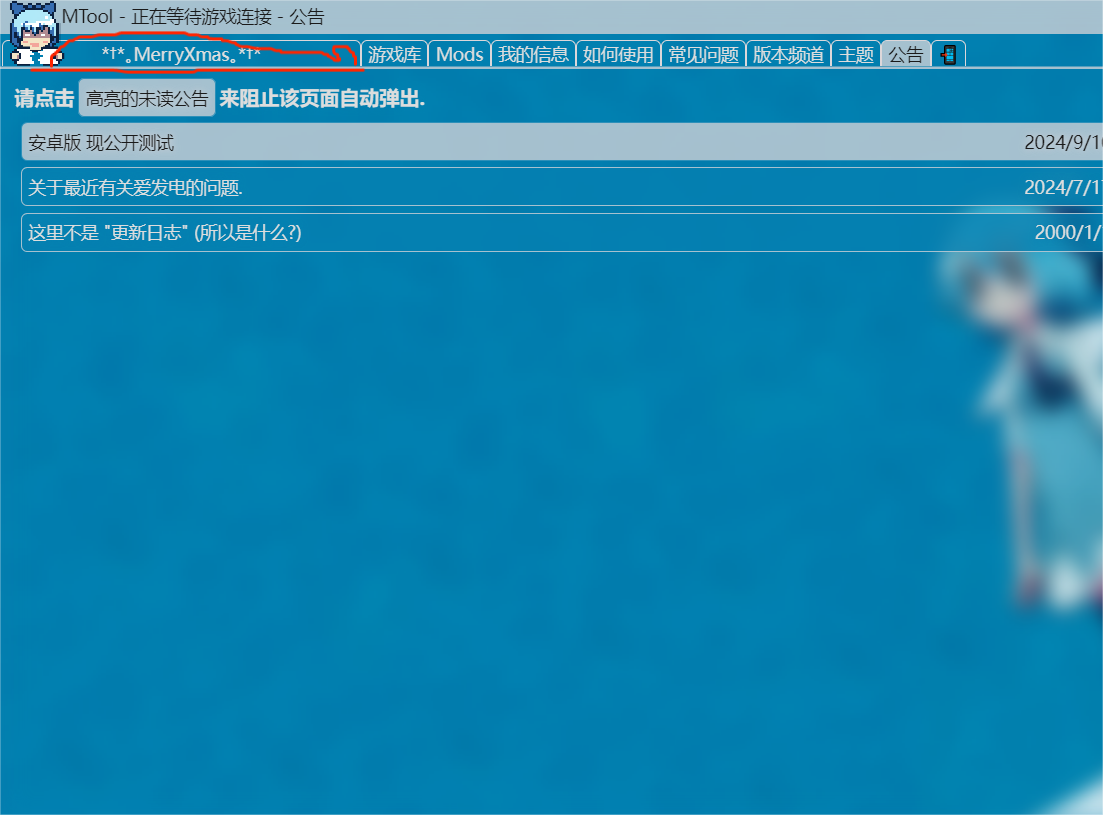
Task: Click the MTool window title text
Action: point(193,17)
